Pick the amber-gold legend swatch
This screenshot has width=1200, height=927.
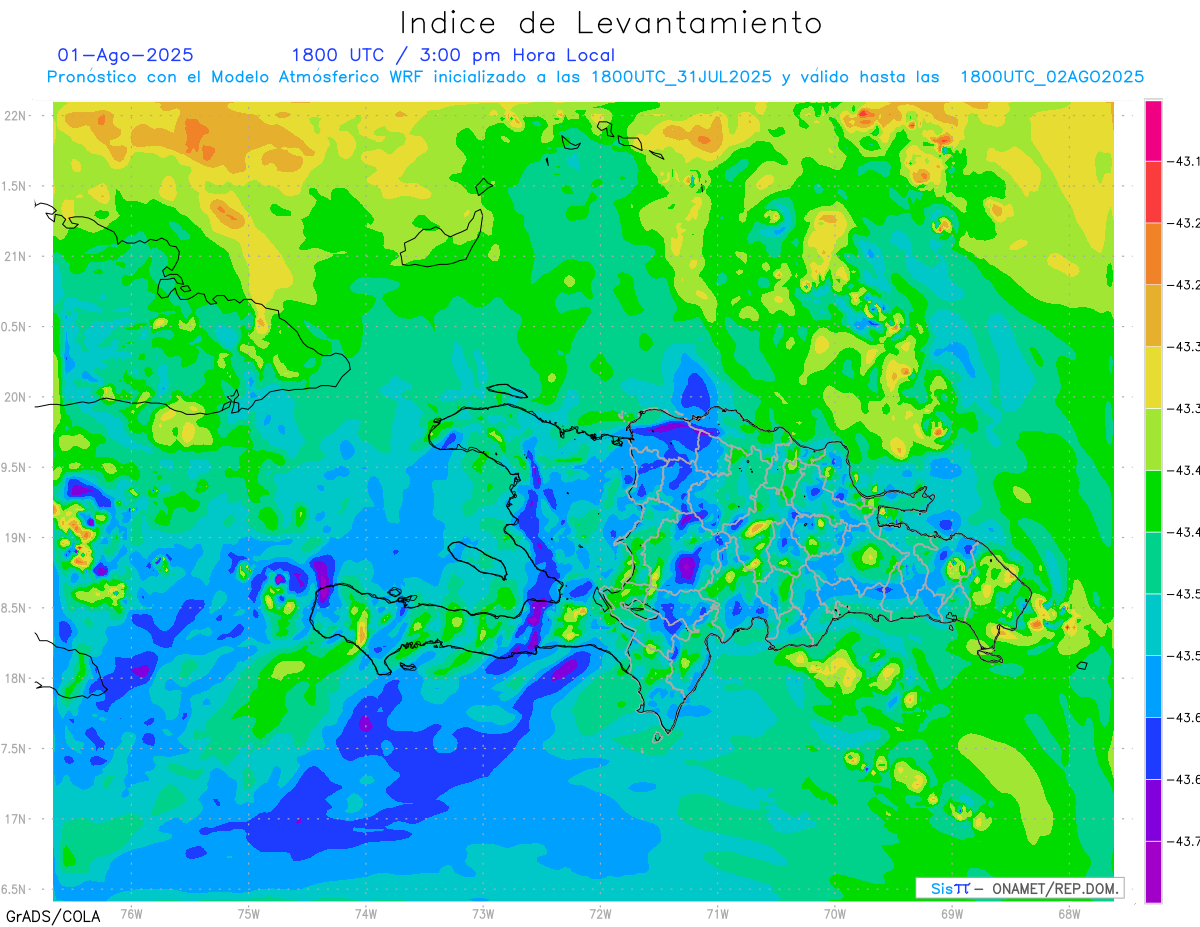(x=1153, y=315)
